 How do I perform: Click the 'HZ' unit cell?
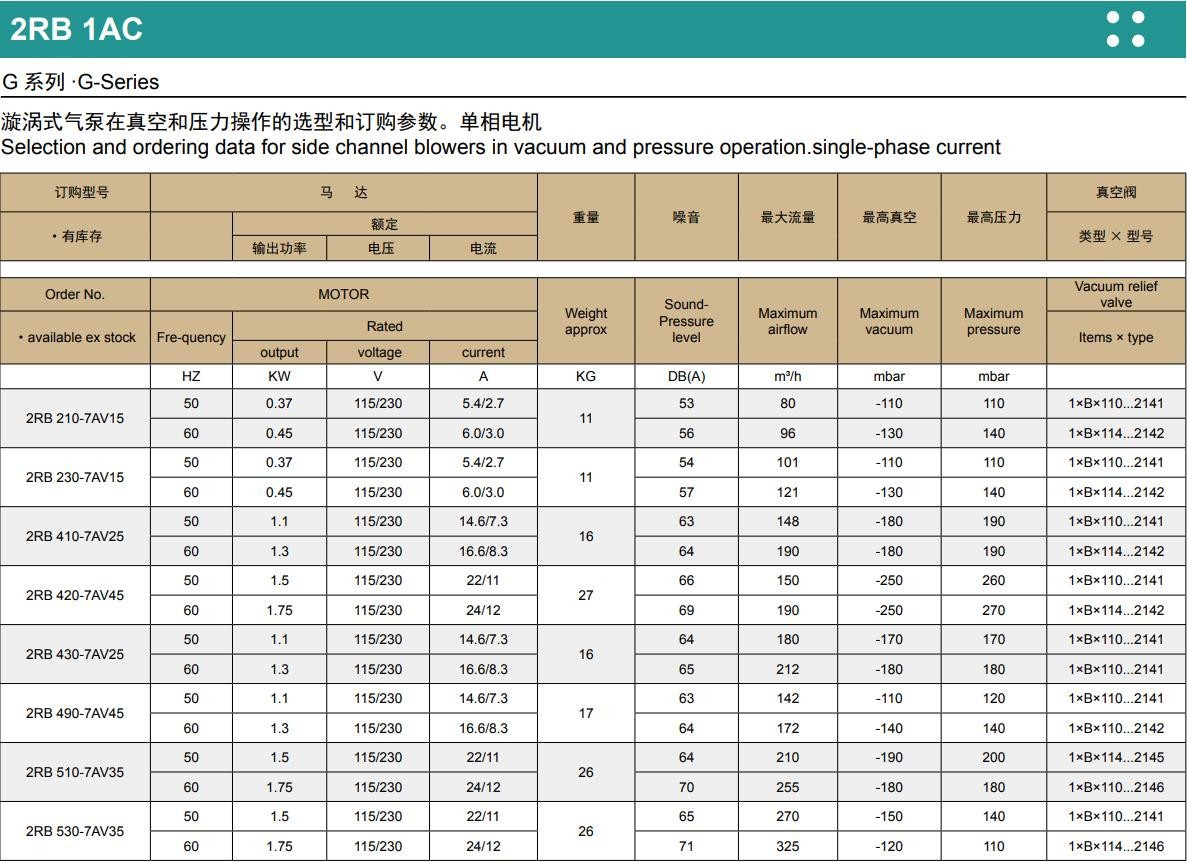click(x=191, y=376)
